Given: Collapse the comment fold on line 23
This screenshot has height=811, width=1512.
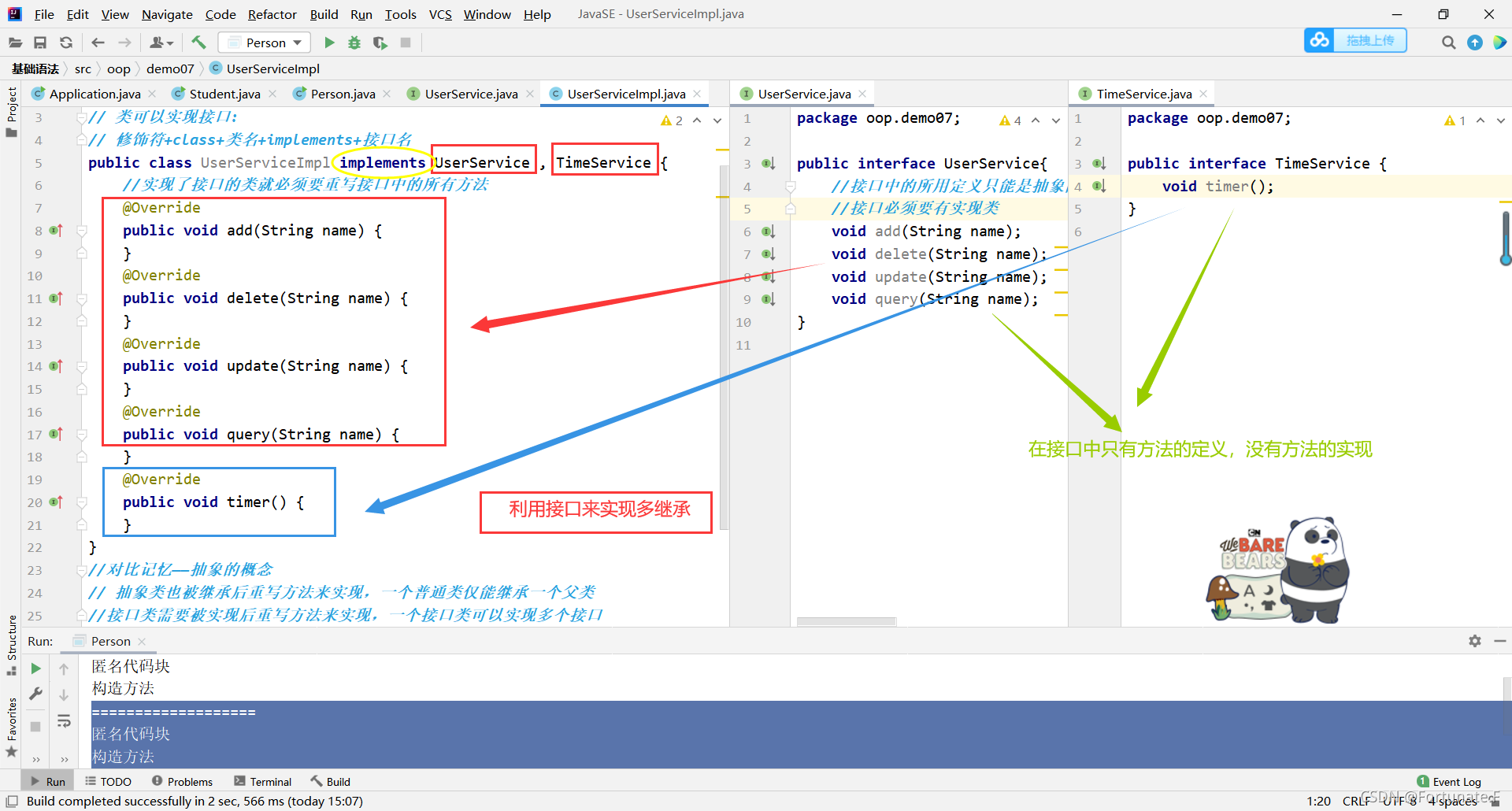Looking at the screenshot, I should [81, 570].
